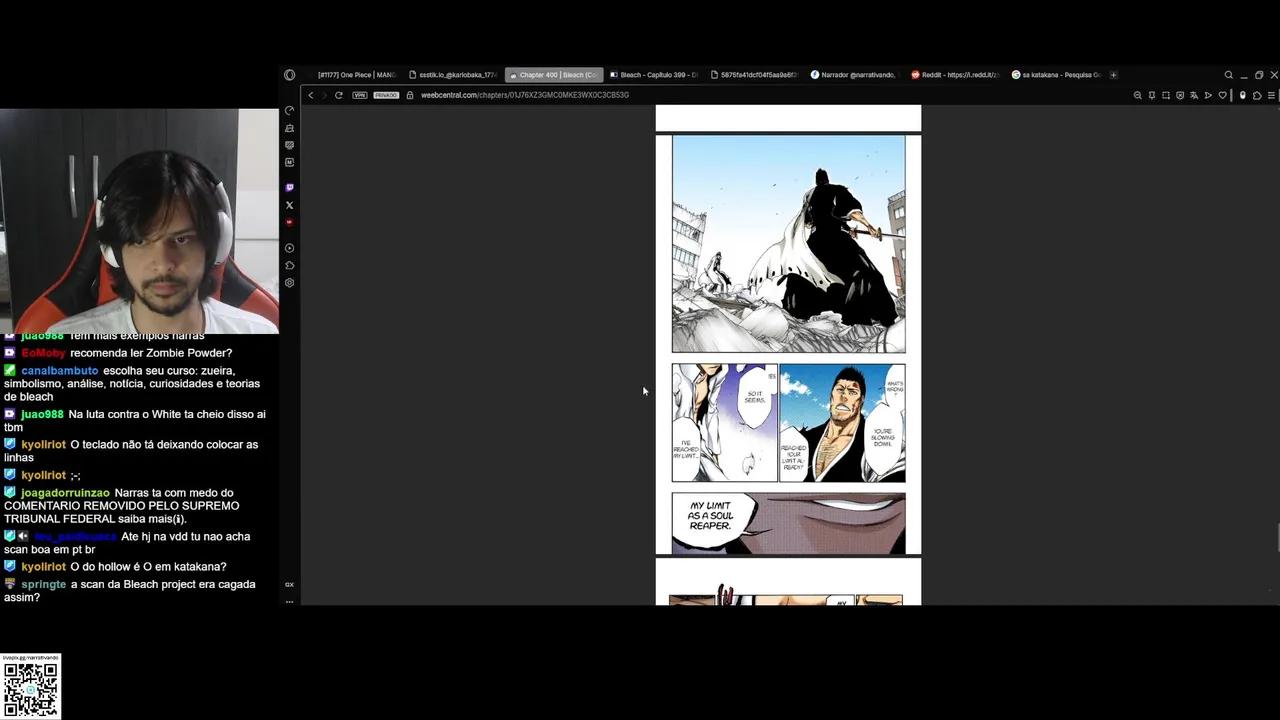1280x720 pixels.
Task: Click the Opera GX logo menu button
Action: click(x=289, y=75)
